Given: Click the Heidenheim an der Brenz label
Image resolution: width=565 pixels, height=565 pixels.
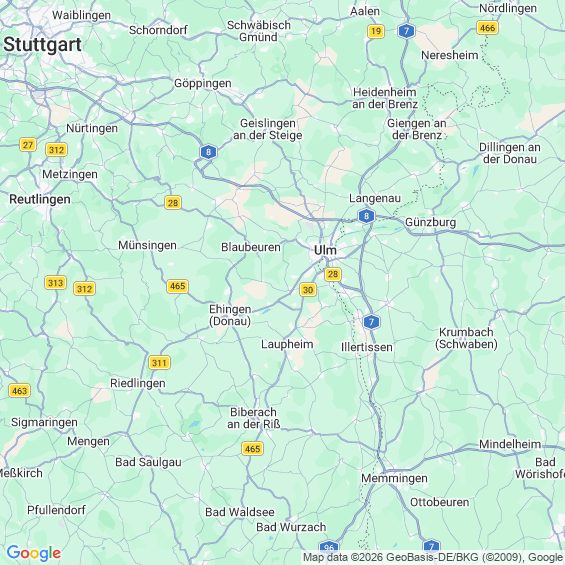Looking at the screenshot, I should (385, 98).
